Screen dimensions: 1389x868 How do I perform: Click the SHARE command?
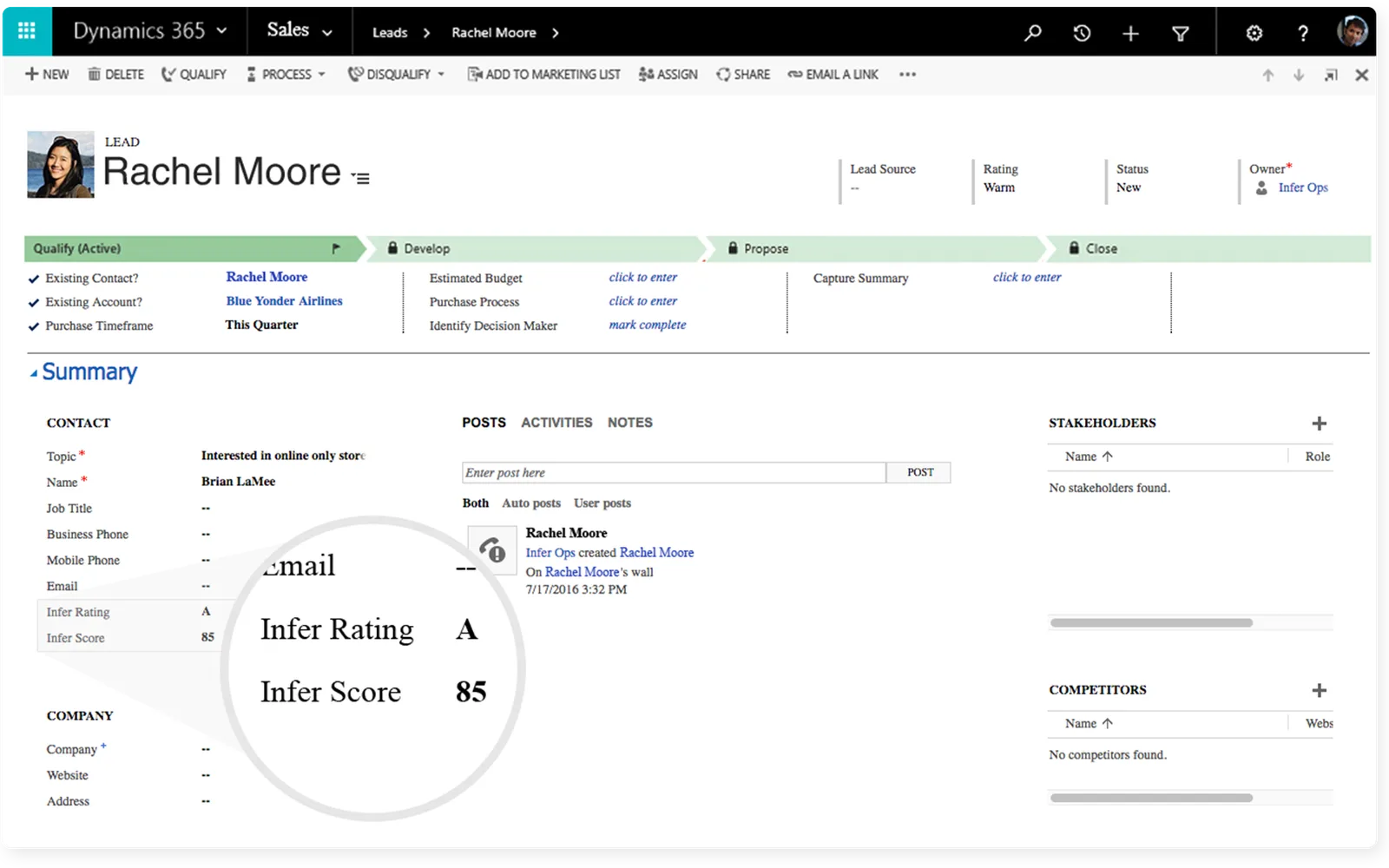pos(743,75)
